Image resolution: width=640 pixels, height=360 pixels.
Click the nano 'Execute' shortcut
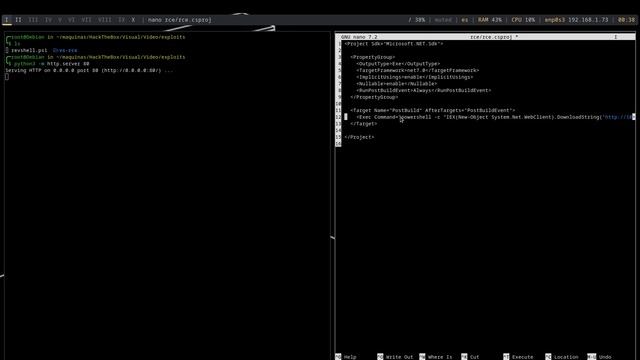tap(518, 357)
